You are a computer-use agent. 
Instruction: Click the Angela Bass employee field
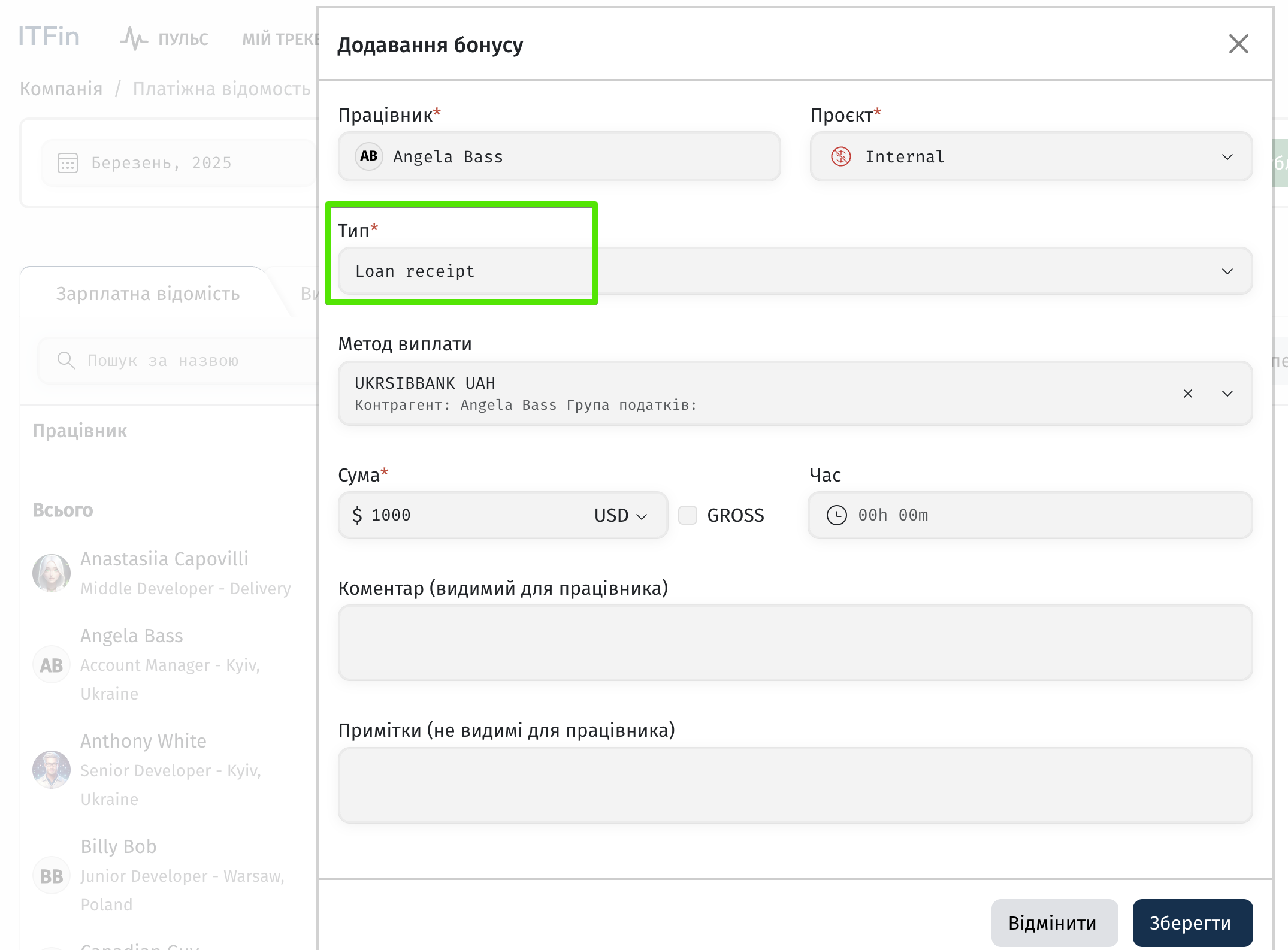click(x=559, y=156)
